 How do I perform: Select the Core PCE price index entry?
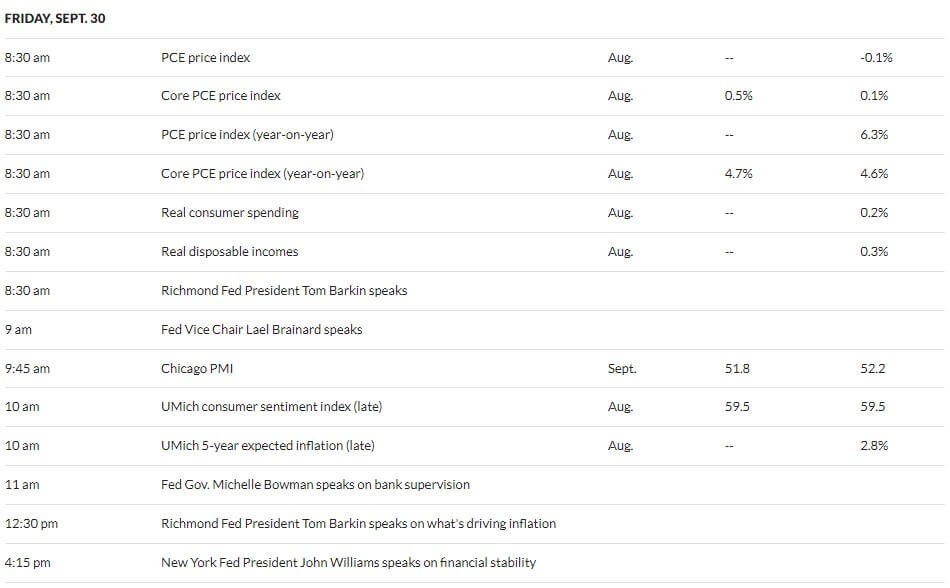click(221, 96)
